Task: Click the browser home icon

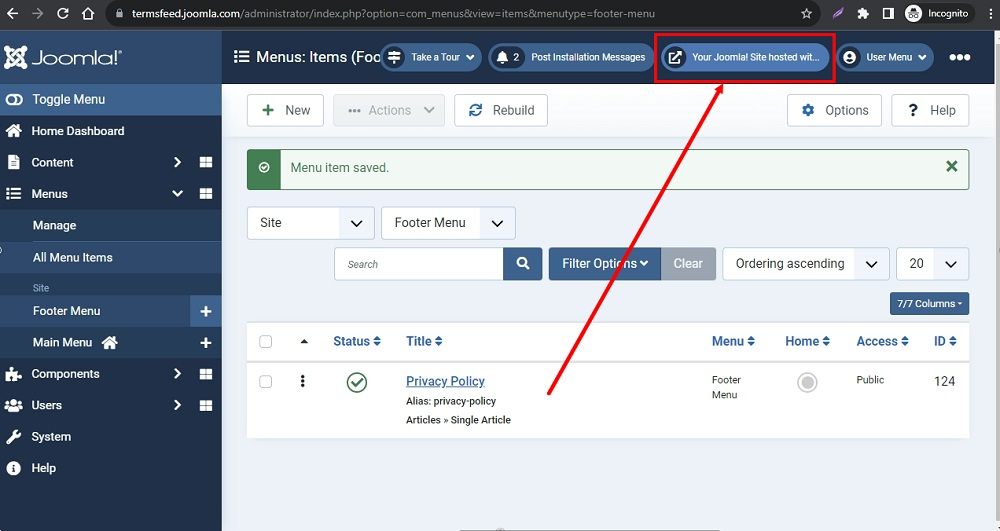Action: pyautogui.click(x=88, y=13)
